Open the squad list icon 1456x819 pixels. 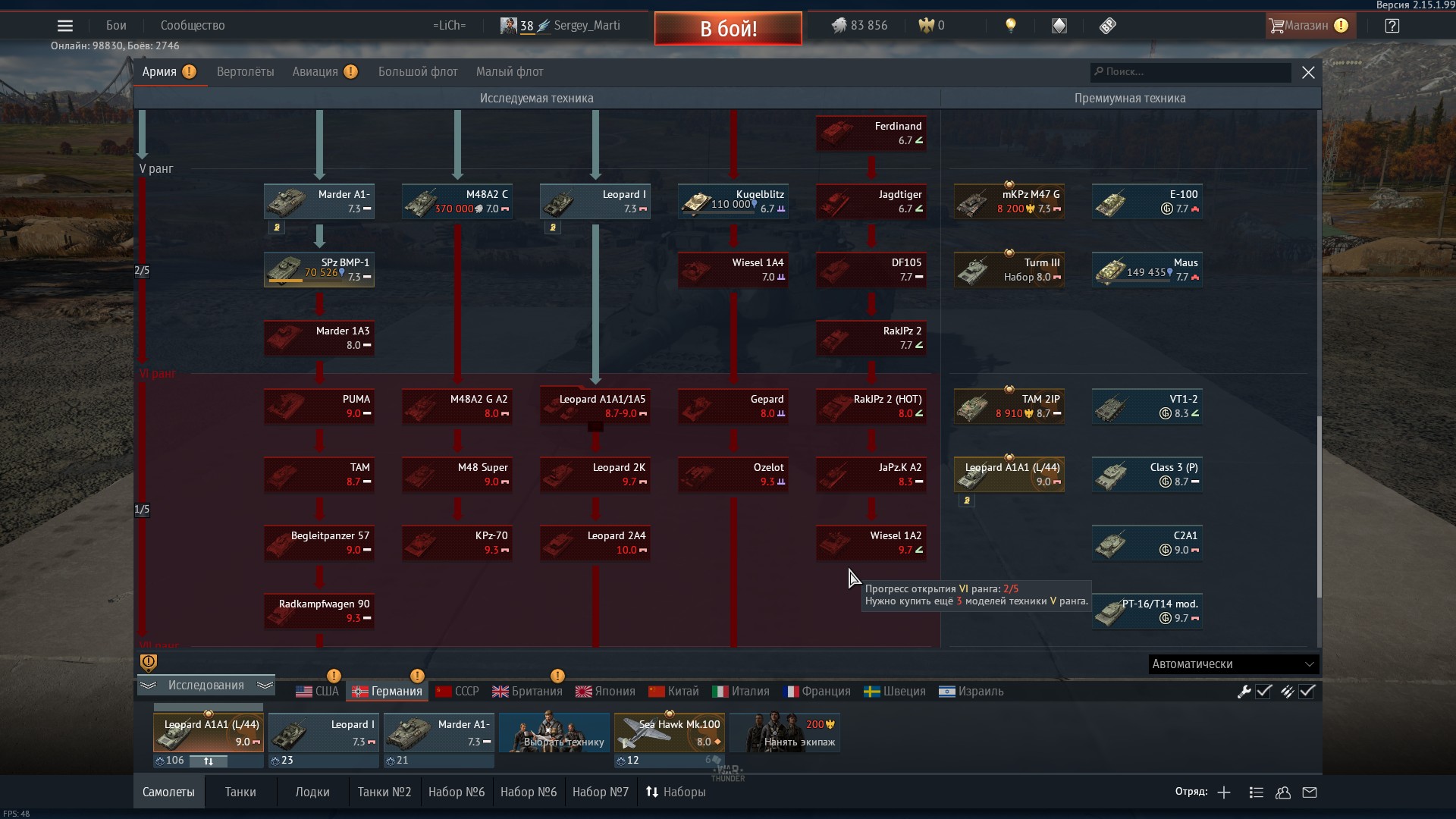coord(1257,792)
